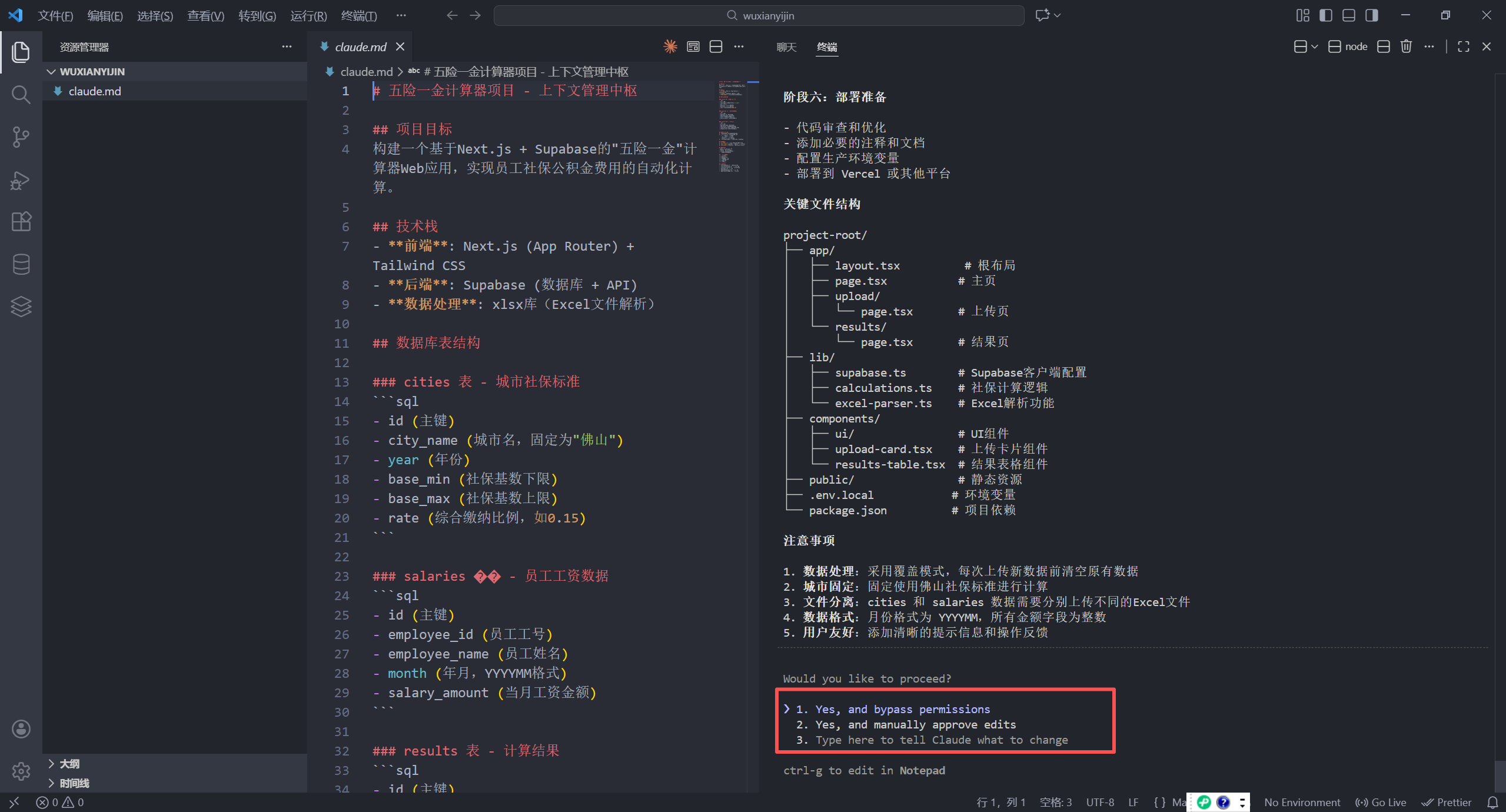The image size is (1506, 812).
Task: Open the markdown preview icon in editor toolbar
Action: [693, 46]
